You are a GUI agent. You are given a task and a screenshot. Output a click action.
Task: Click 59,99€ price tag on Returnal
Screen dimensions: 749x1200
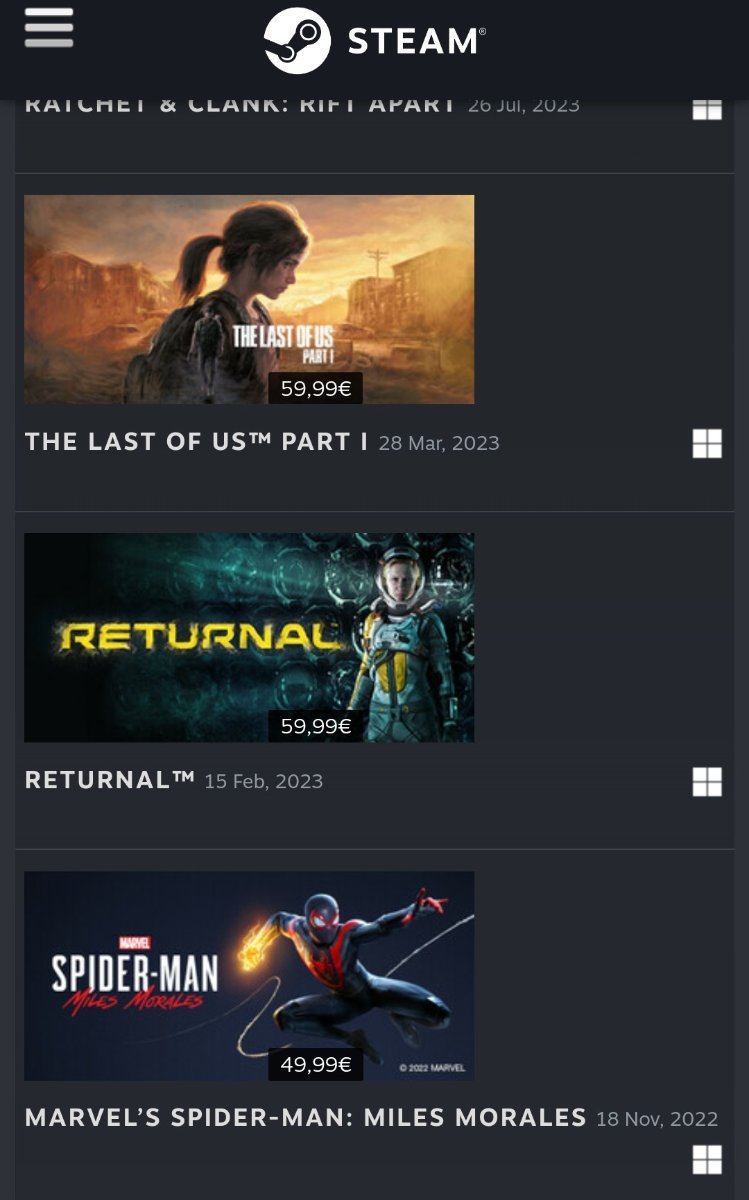click(x=316, y=726)
